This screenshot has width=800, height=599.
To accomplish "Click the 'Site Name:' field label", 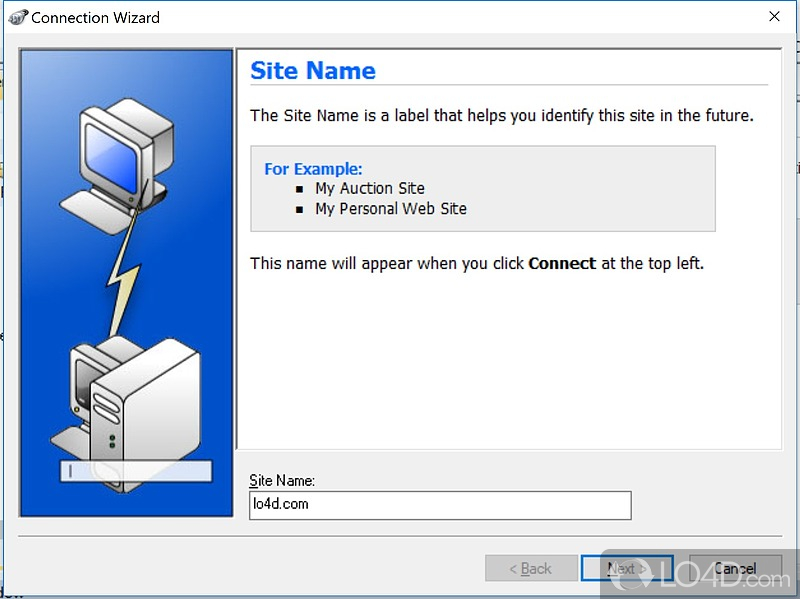I will [282, 480].
